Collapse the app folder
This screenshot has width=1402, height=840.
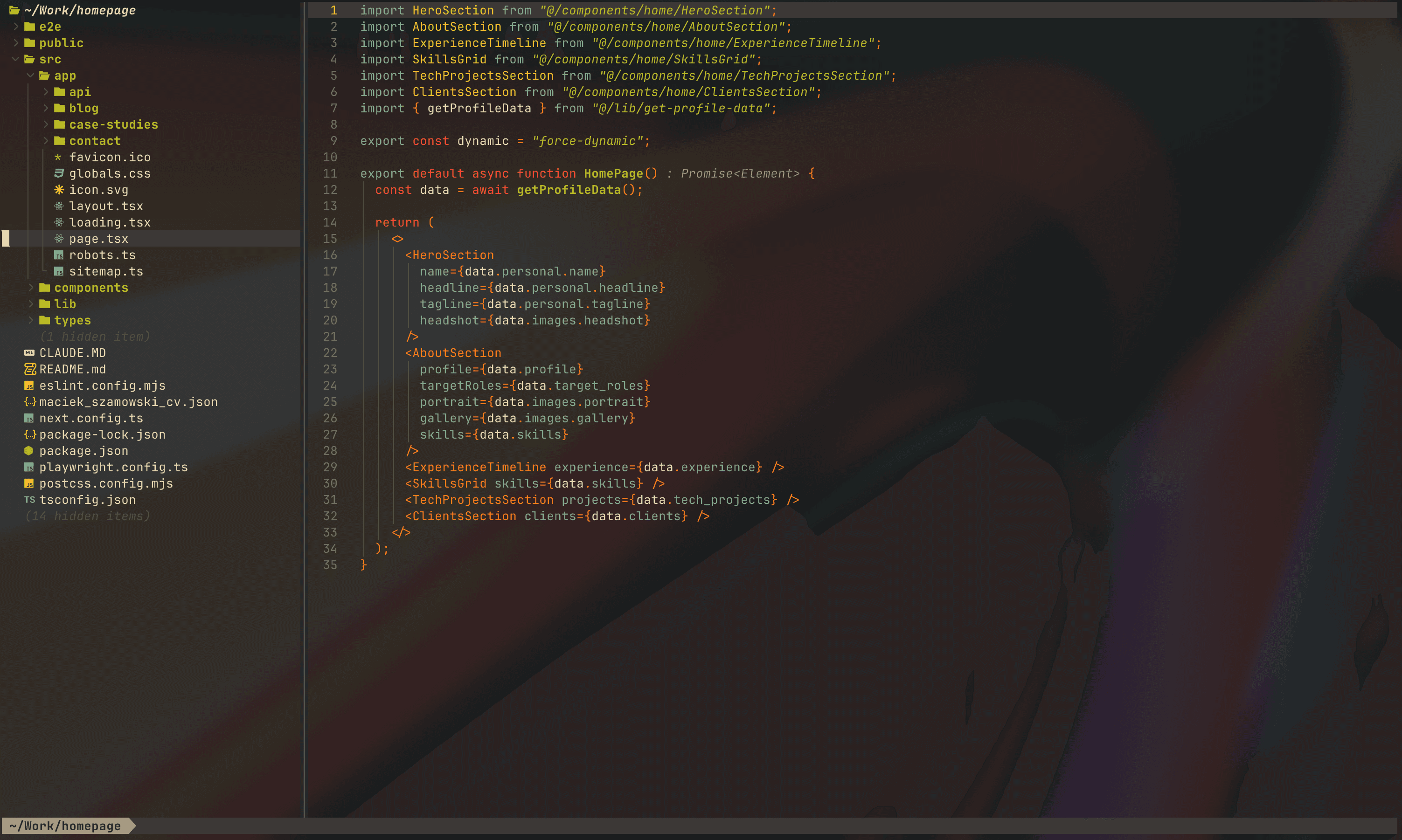click(31, 76)
